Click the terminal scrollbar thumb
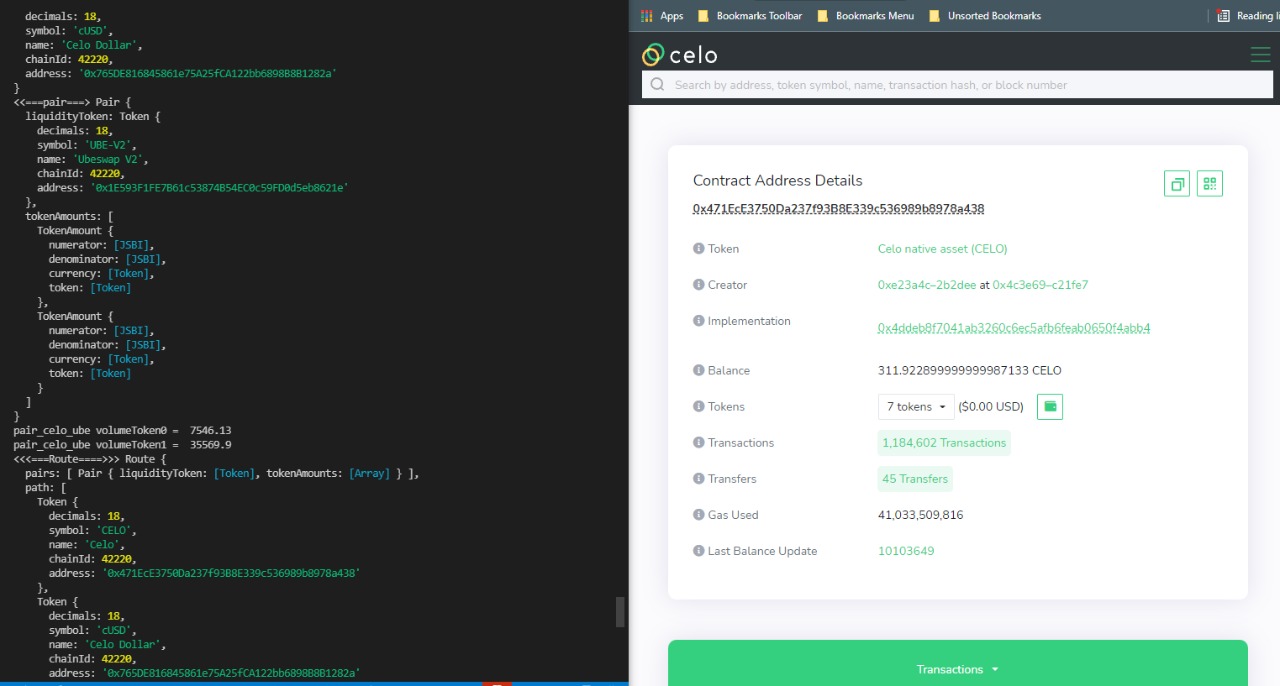 [x=620, y=612]
